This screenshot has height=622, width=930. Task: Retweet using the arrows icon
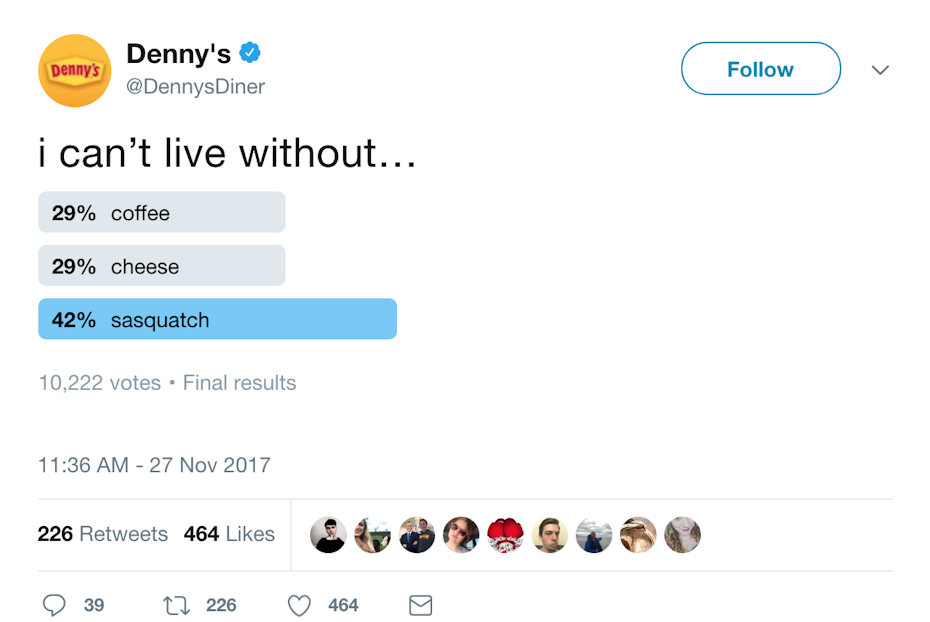click(x=176, y=605)
